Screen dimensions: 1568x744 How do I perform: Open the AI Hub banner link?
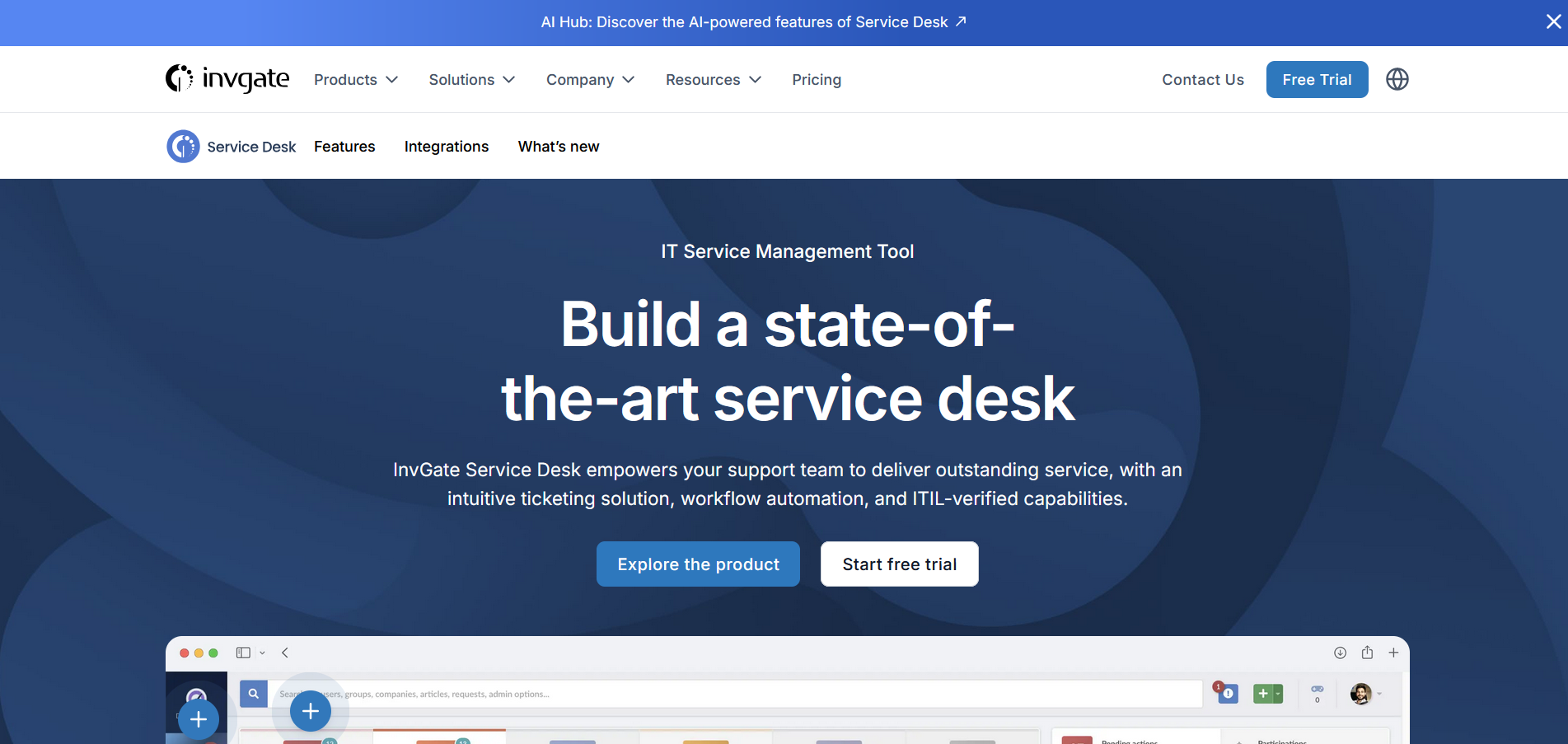coord(753,22)
